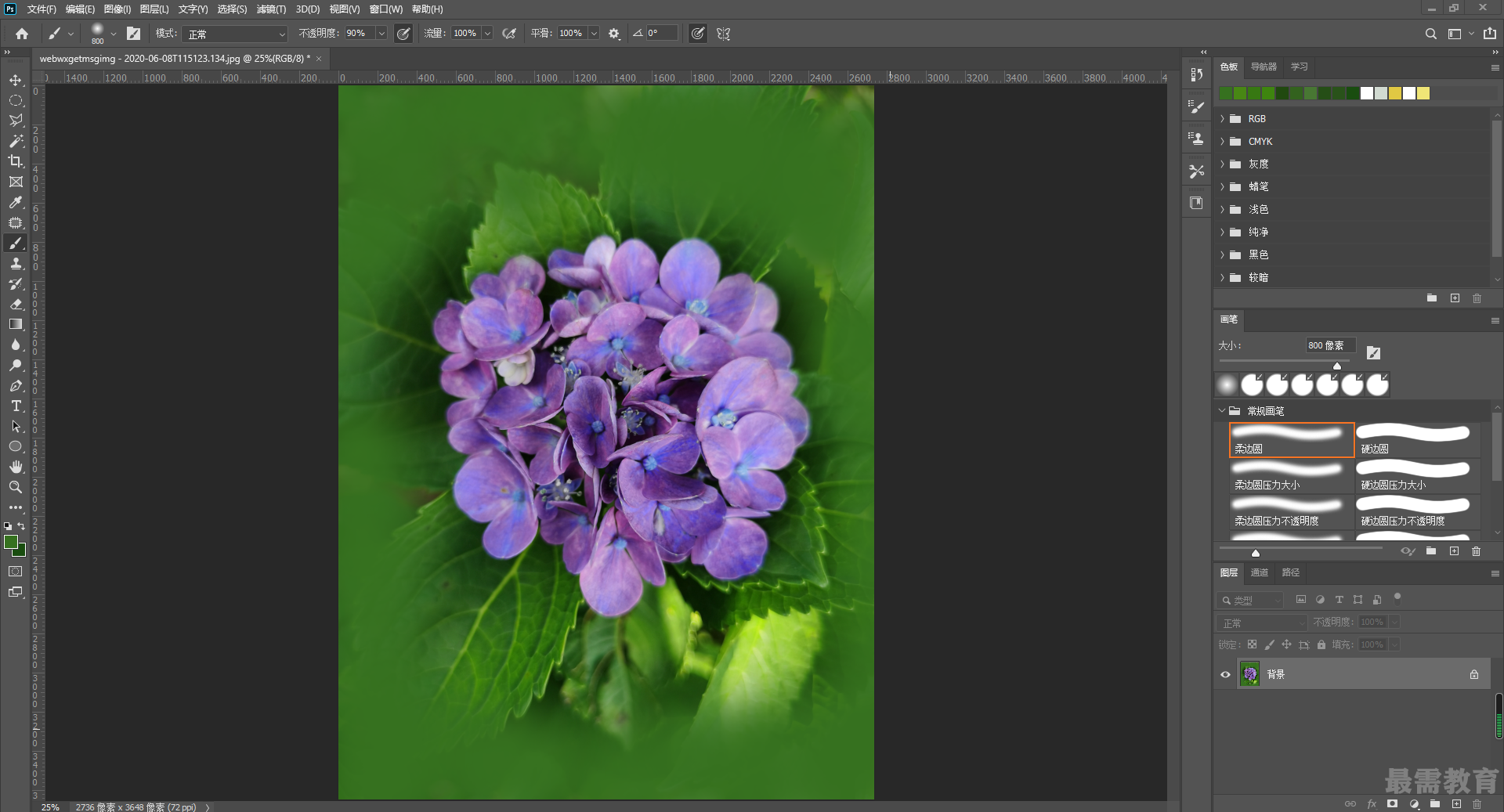This screenshot has height=812, width=1504.
Task: Select the Polygonal Lasso tool
Action: [x=16, y=121]
